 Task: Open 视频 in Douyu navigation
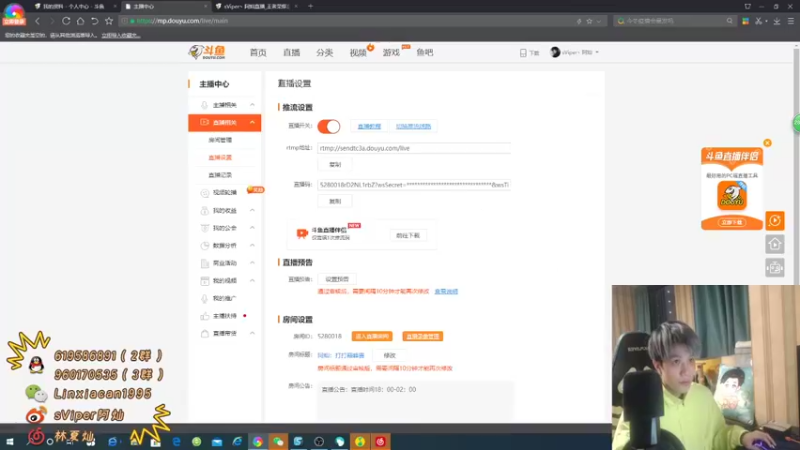(x=358, y=53)
